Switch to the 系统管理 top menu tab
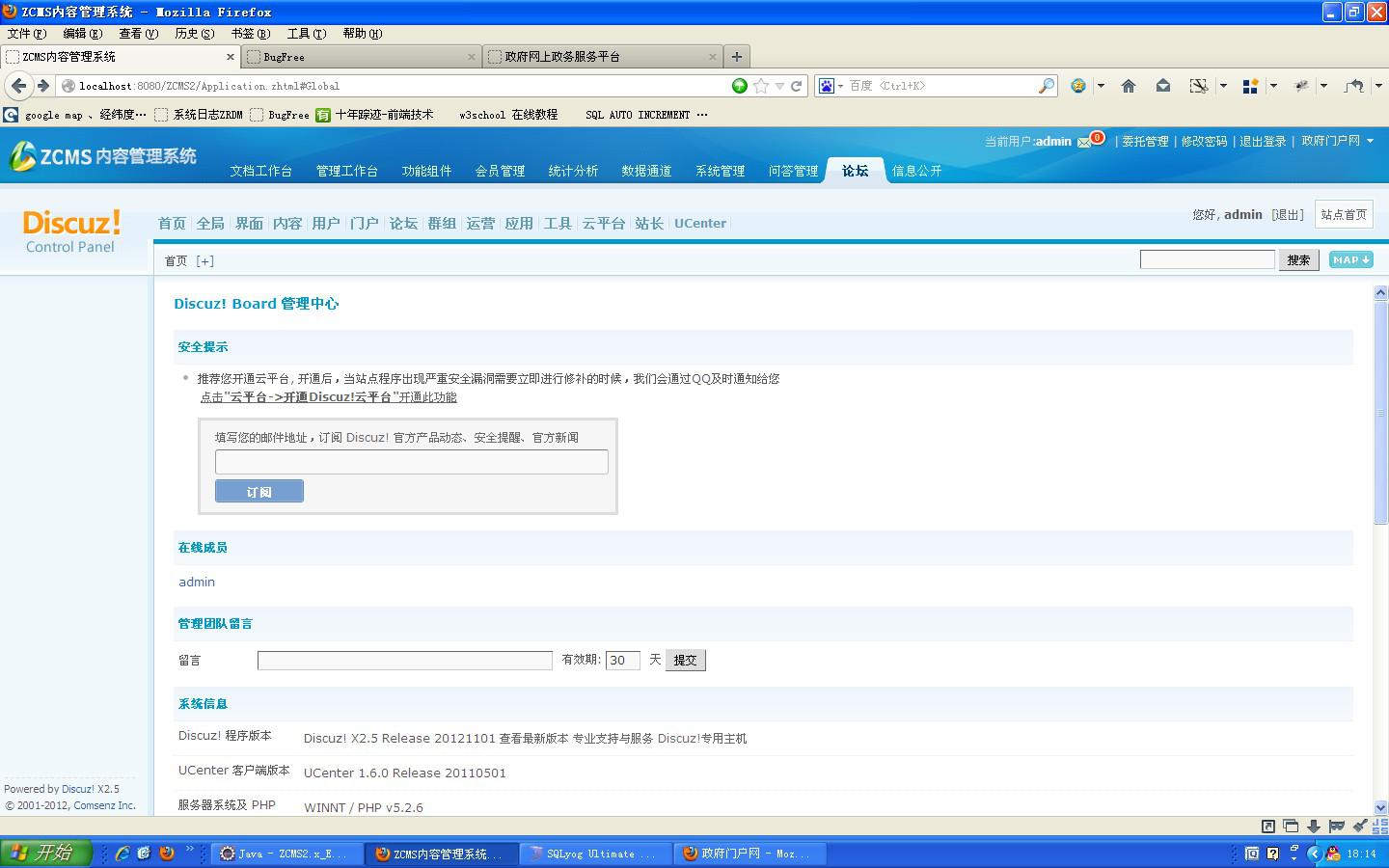This screenshot has height=868, width=1389. (x=720, y=171)
